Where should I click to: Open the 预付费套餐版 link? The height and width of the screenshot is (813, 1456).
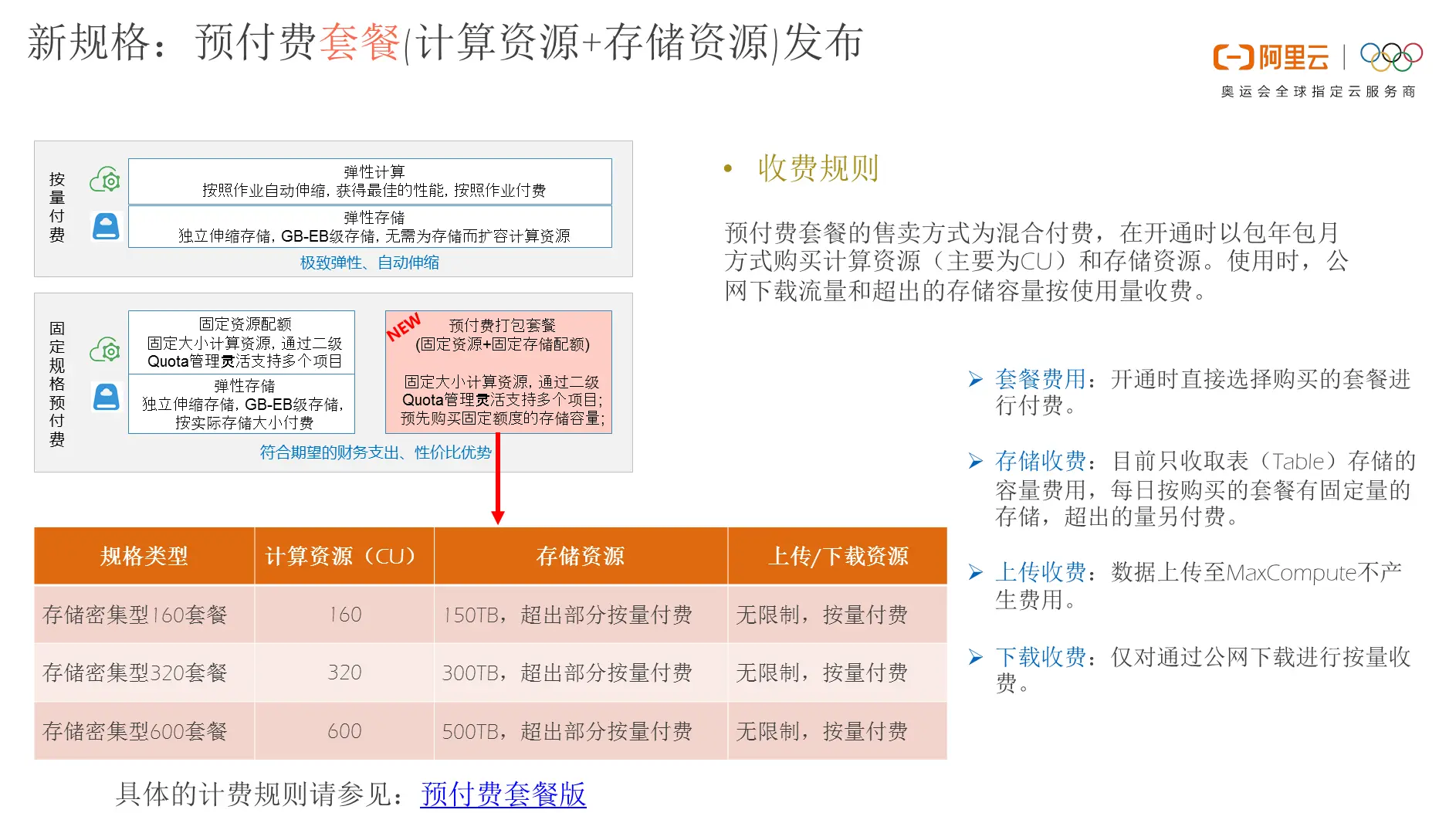pyautogui.click(x=503, y=794)
